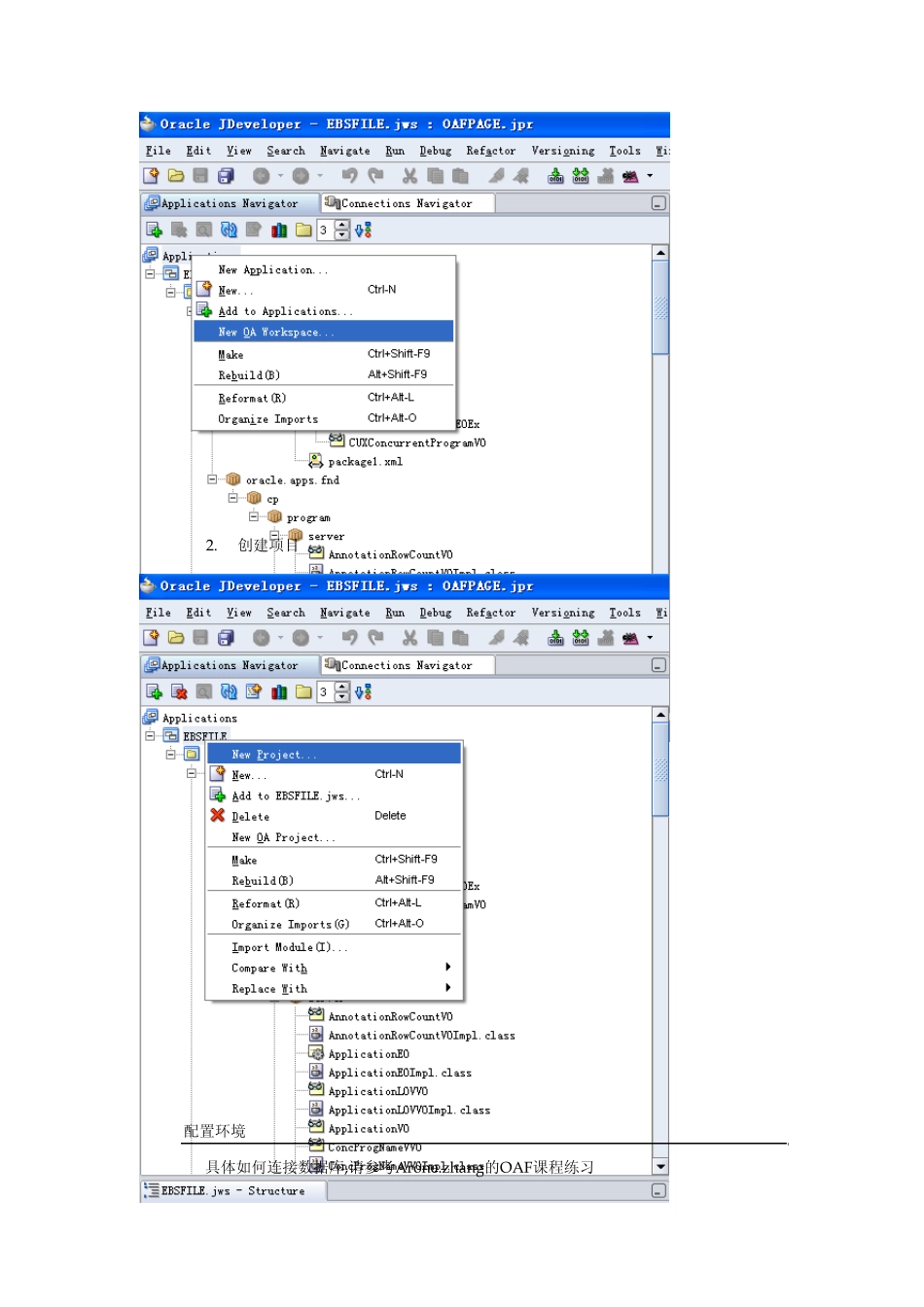924x1307 pixels.
Task: Open the Compare With submenu arrow
Action: click(x=447, y=968)
